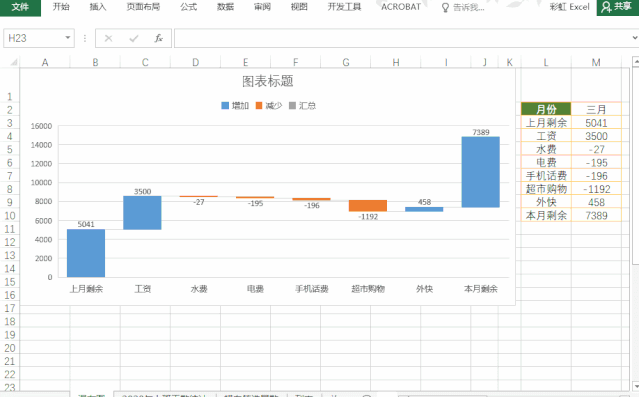Click the 本月剩余 bar labeled 7389
This screenshot has height=397, width=639.
[480, 172]
